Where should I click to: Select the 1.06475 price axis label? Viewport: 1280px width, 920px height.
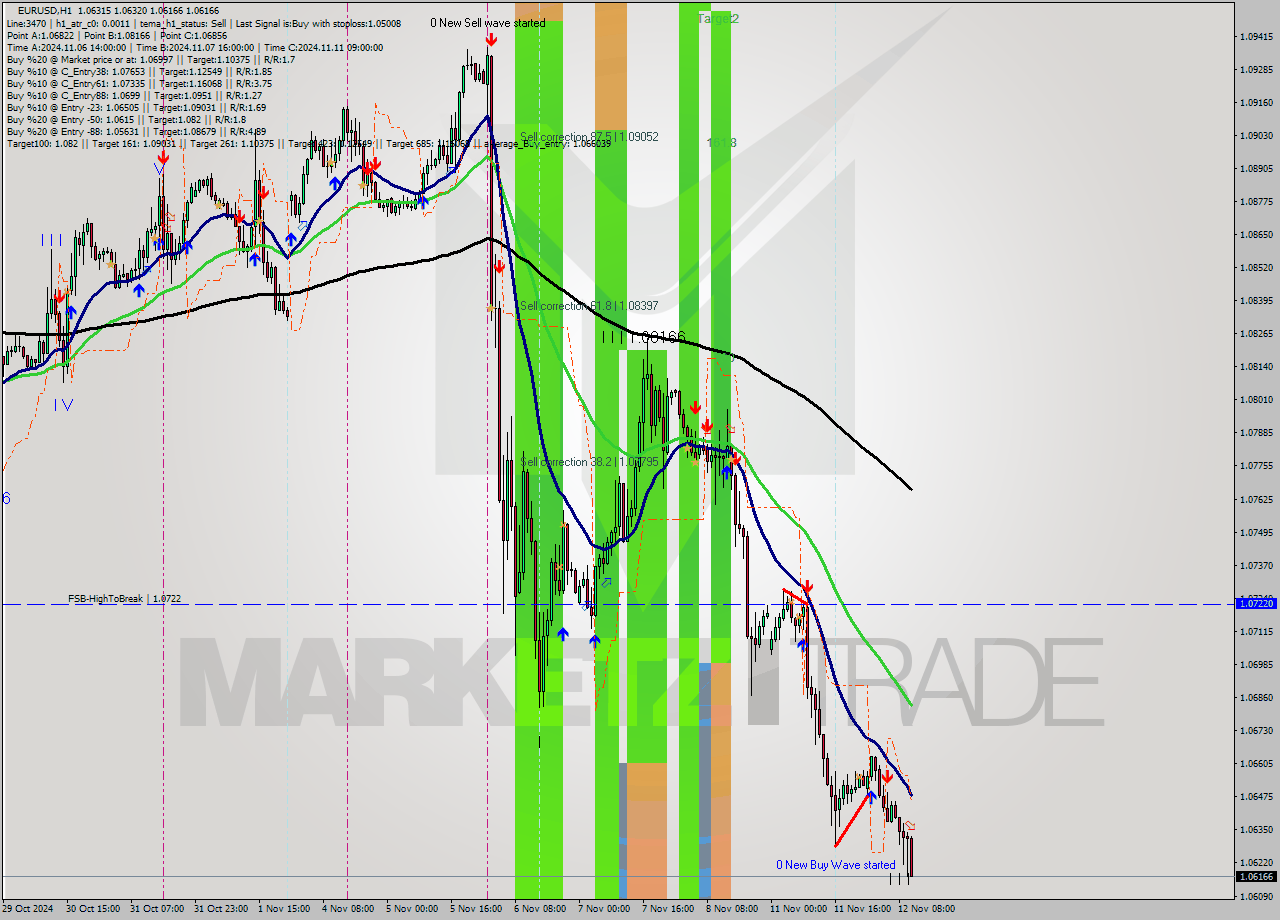1256,796
